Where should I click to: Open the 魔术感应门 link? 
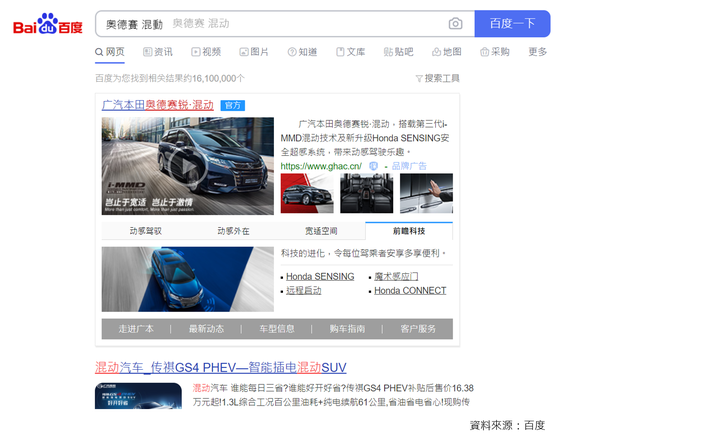click(x=396, y=276)
